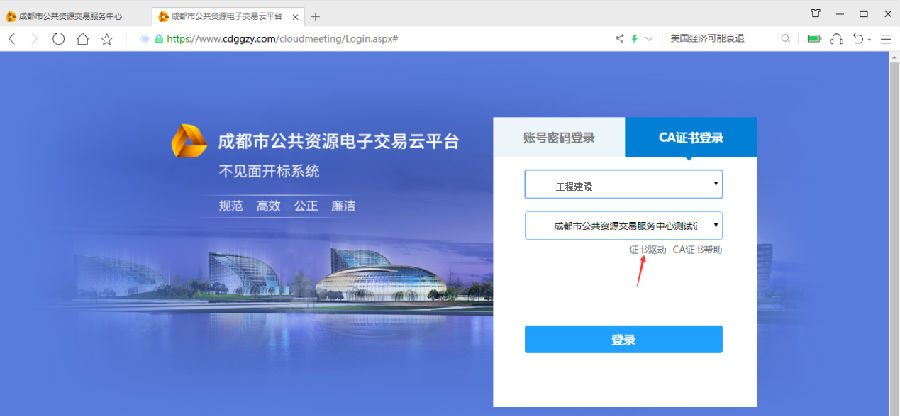Switch to first browser tab 成都市公共资源交易服务中心
The width and height of the screenshot is (900, 416).
70,16
